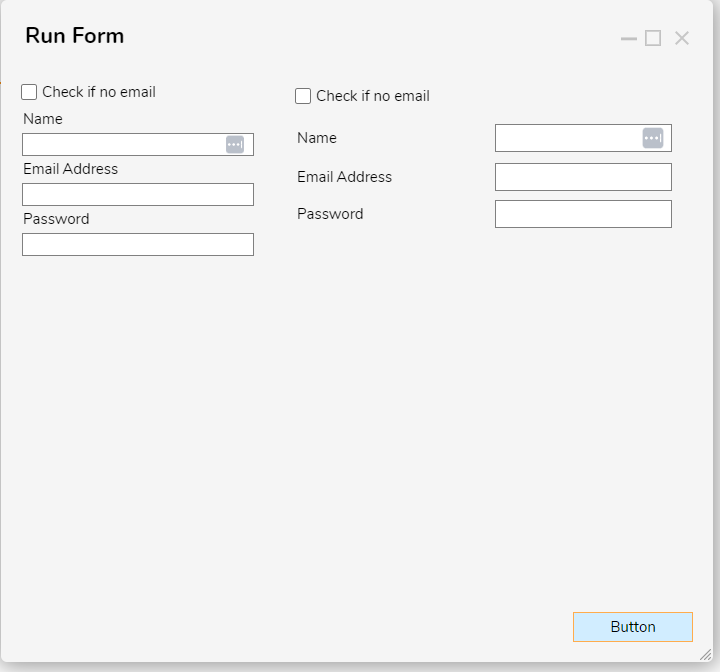The image size is (720, 672).
Task: Tick the left-hand 'Check if no email' checkbox
Action: 29,92
